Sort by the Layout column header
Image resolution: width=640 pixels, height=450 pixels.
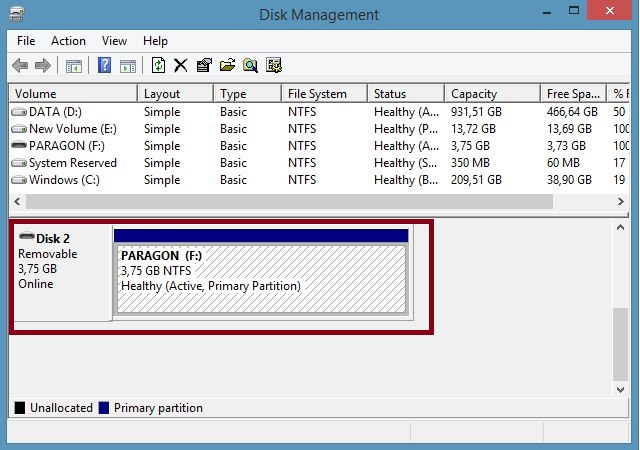[x=176, y=94]
